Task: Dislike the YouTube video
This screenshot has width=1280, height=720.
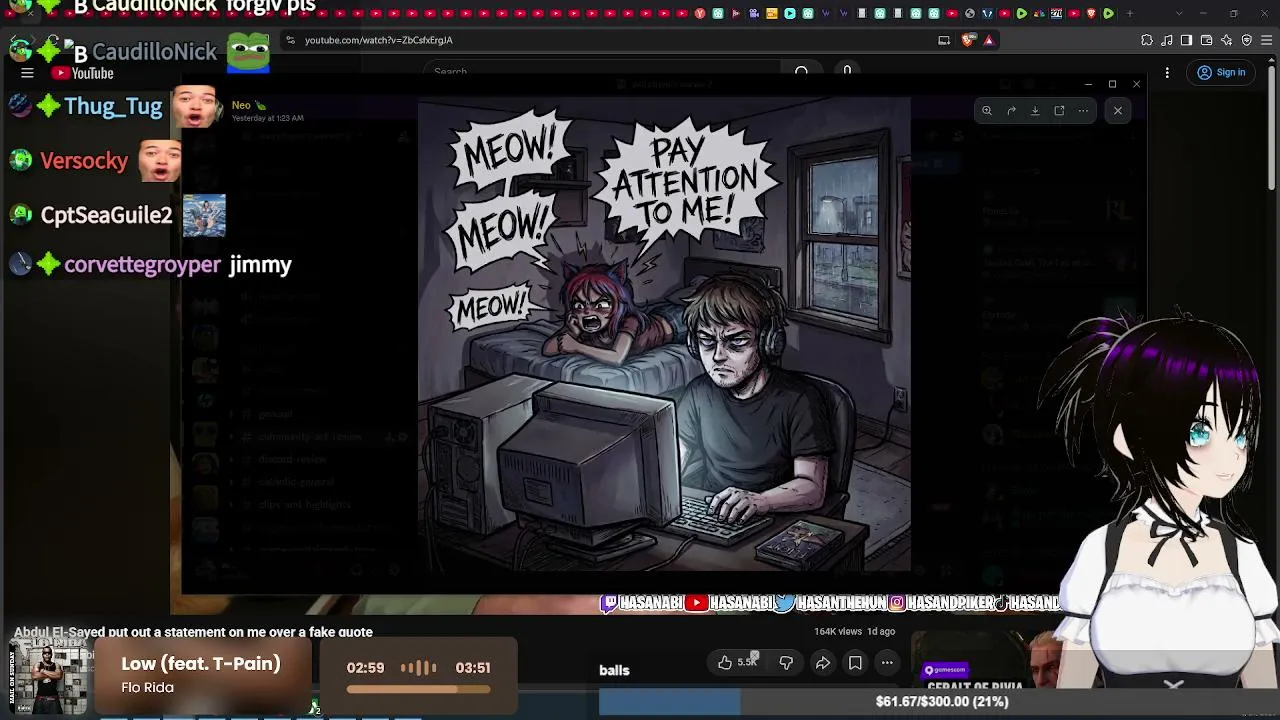Action: tap(786, 662)
